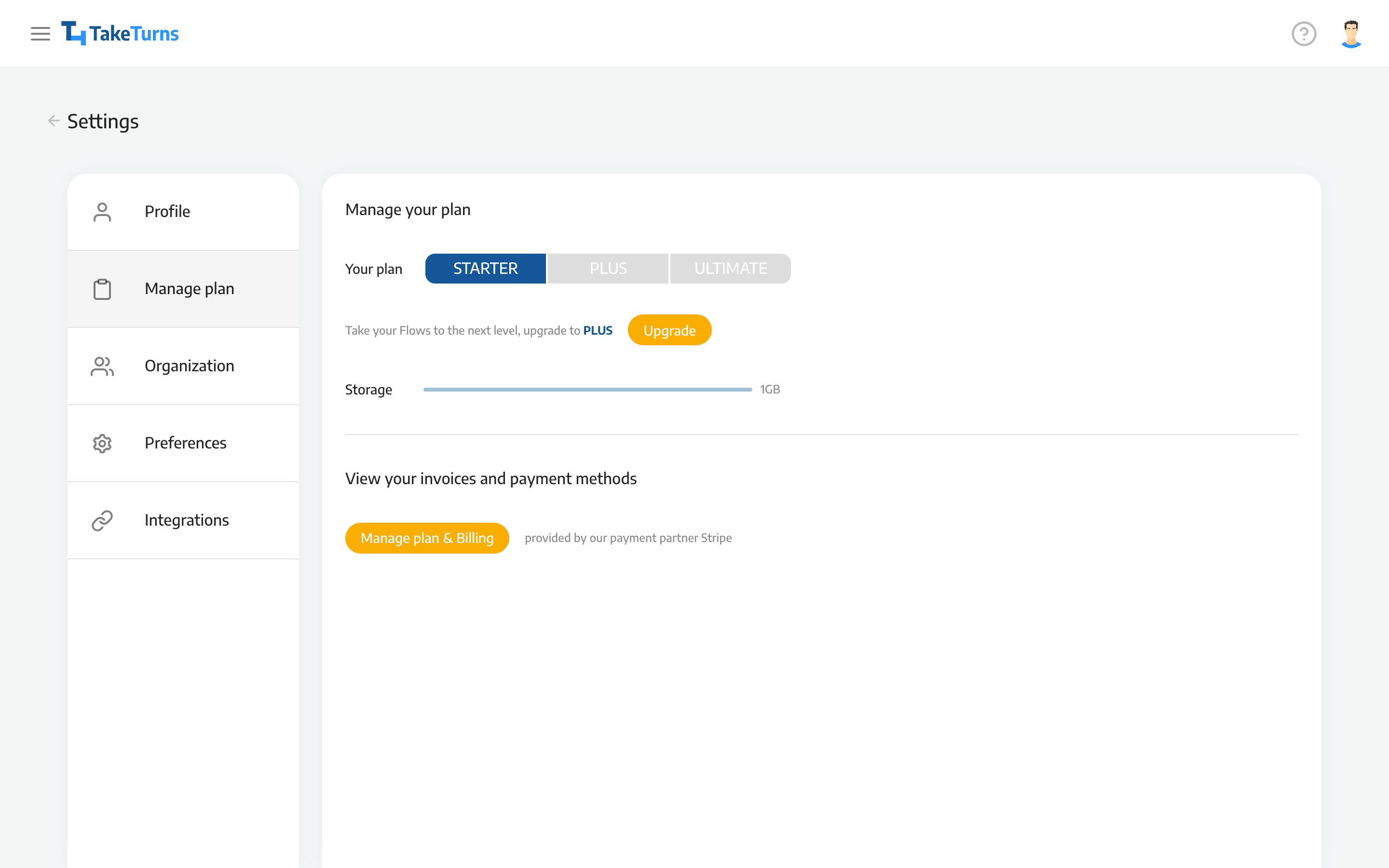Click the Profile icon in sidebar
Image resolution: width=1389 pixels, height=868 pixels.
point(102,211)
